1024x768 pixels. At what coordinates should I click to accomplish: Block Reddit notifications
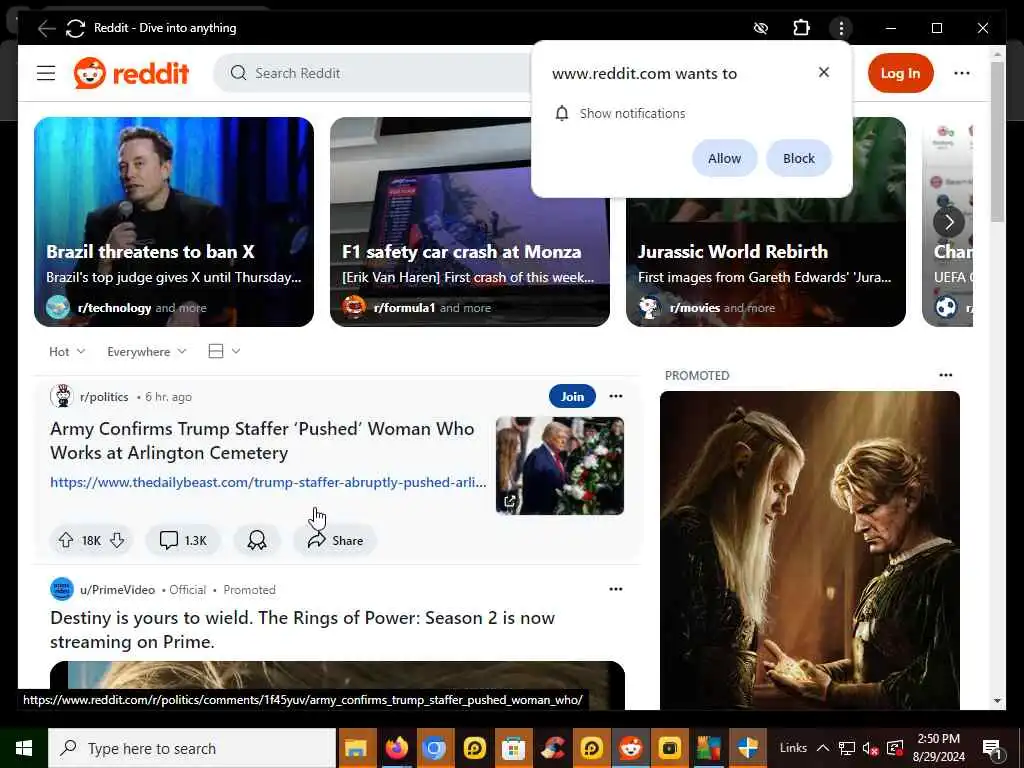click(x=798, y=158)
